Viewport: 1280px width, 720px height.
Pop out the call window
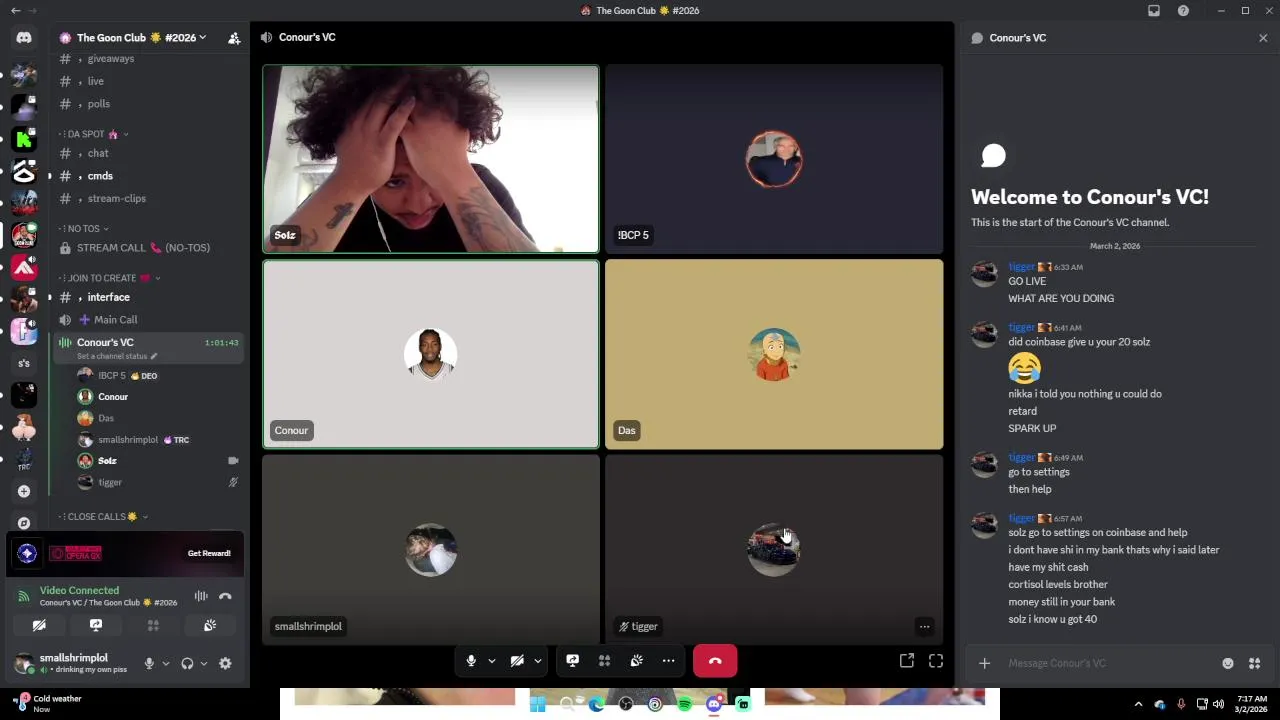click(x=907, y=661)
